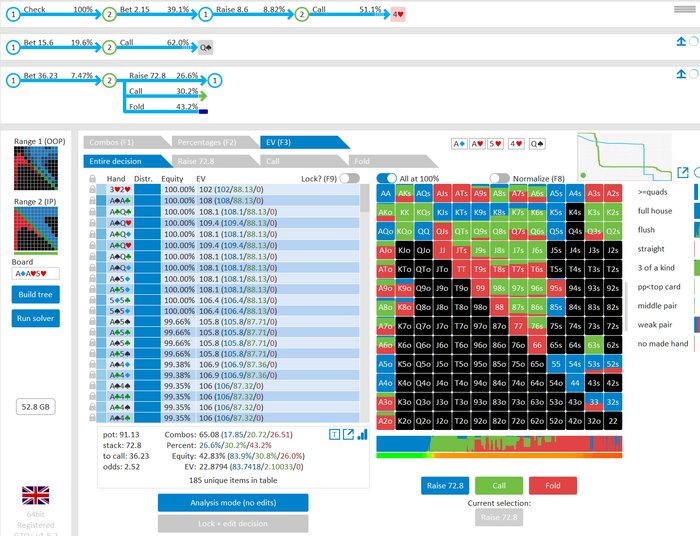Click the Build tree button
Image resolution: width=700 pixels, height=536 pixels.
click(x=35, y=295)
